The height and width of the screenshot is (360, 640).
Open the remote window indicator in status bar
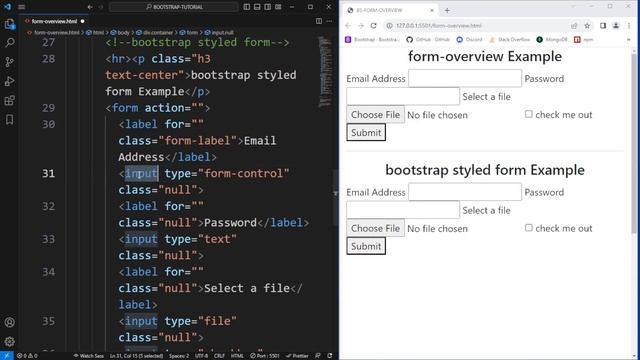pos(7,356)
